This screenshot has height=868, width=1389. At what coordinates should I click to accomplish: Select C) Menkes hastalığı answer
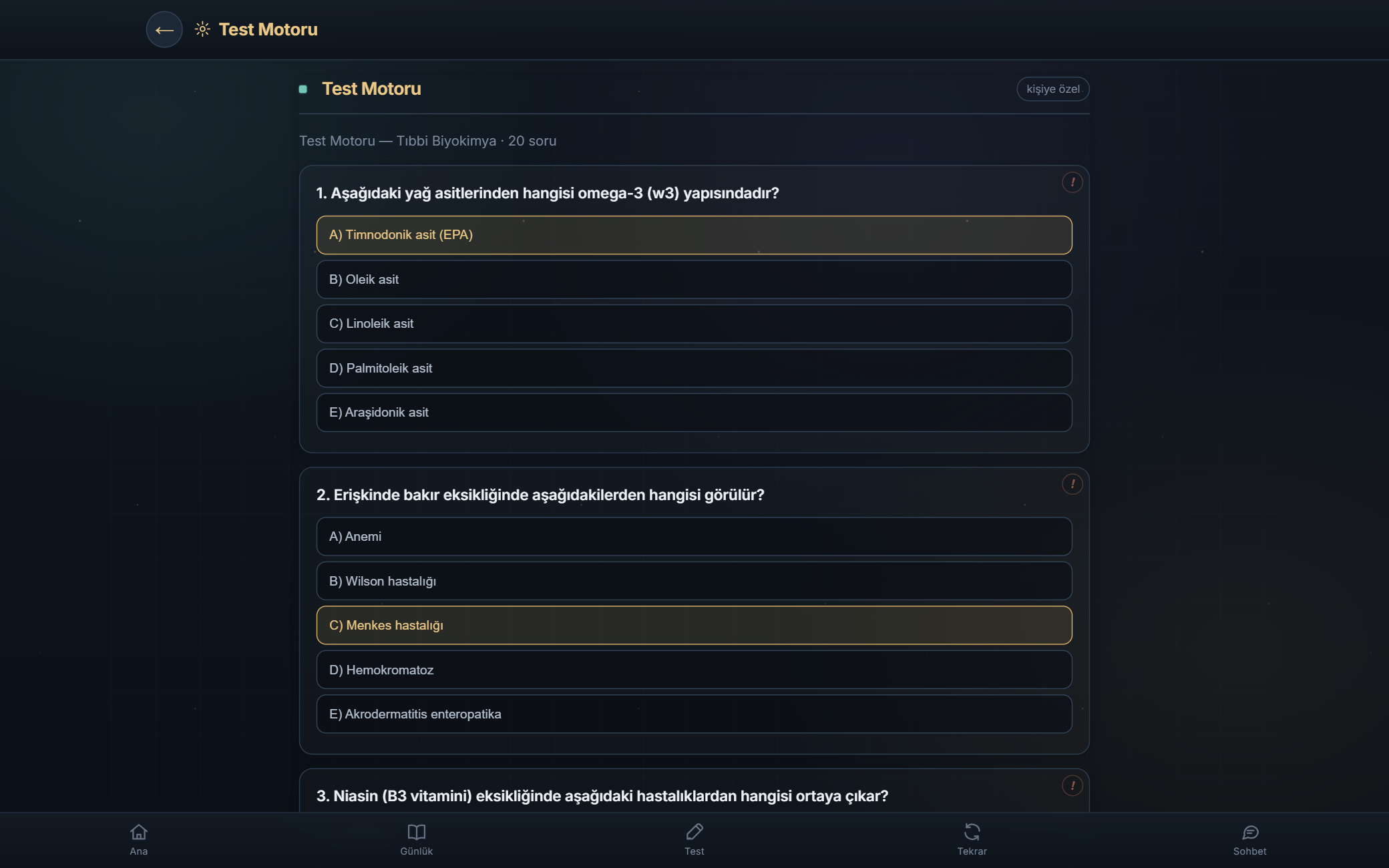pyautogui.click(x=694, y=626)
